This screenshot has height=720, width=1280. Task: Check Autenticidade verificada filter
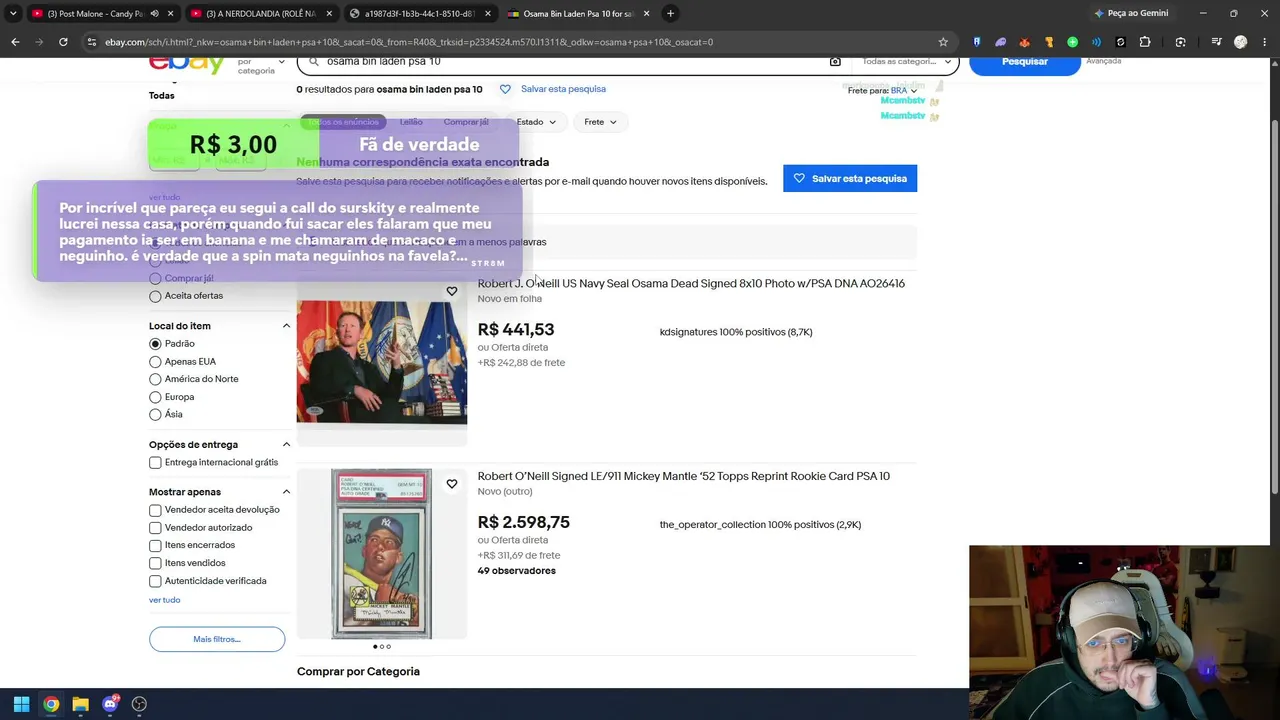point(155,581)
